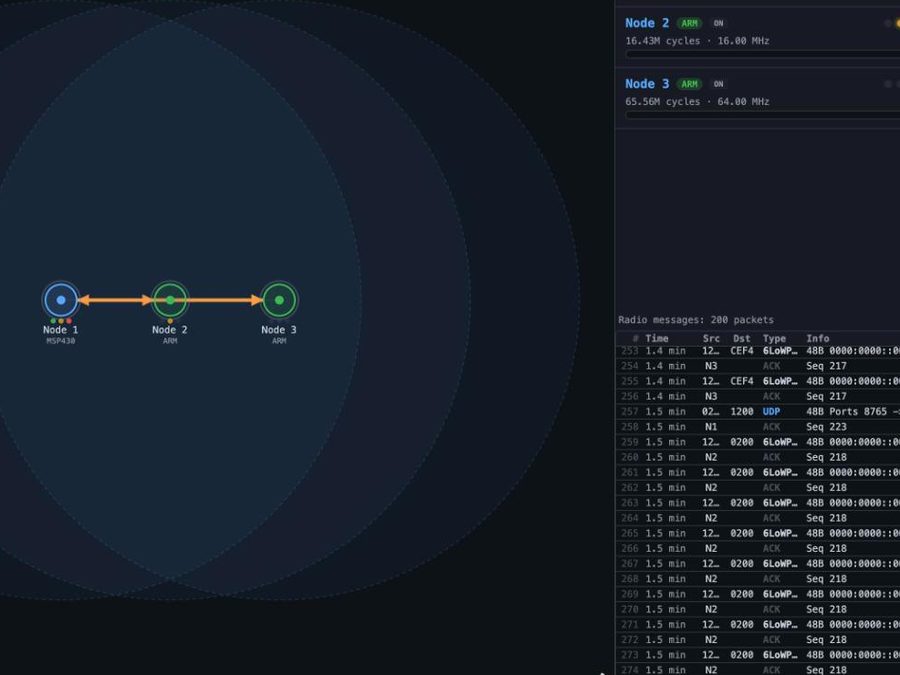Screen dimensions: 900x675
Task: Open the Node 3 title in the mote list
Action: (647, 84)
